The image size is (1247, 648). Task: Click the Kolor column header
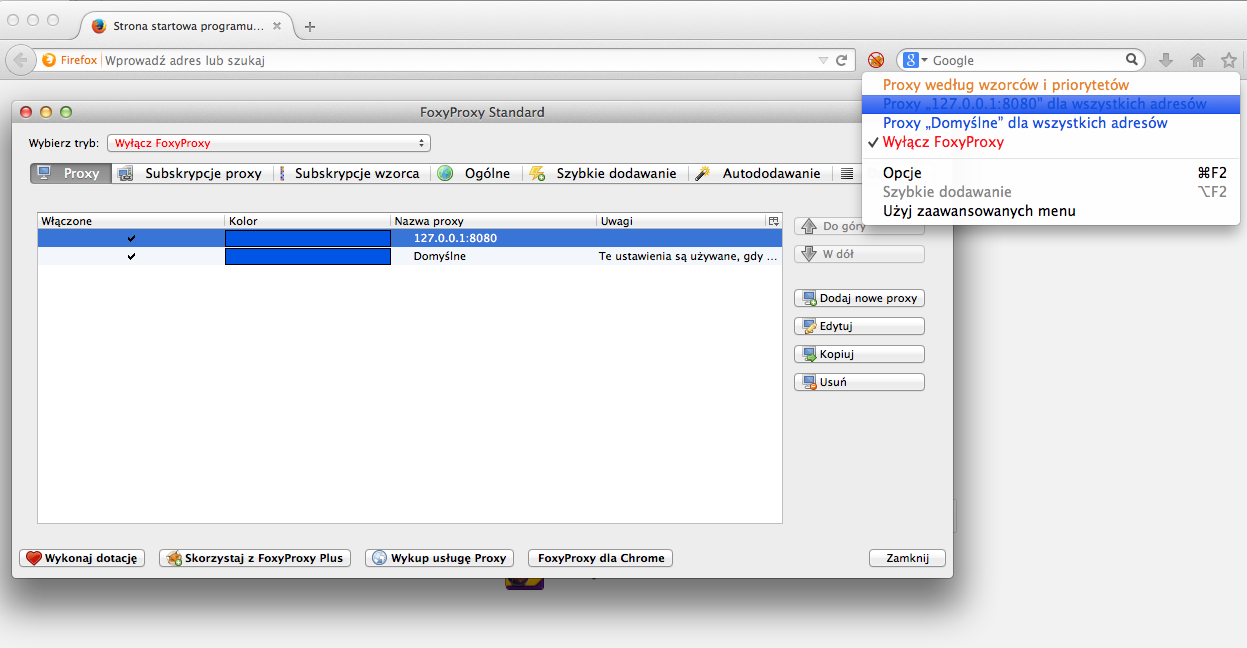(x=308, y=220)
